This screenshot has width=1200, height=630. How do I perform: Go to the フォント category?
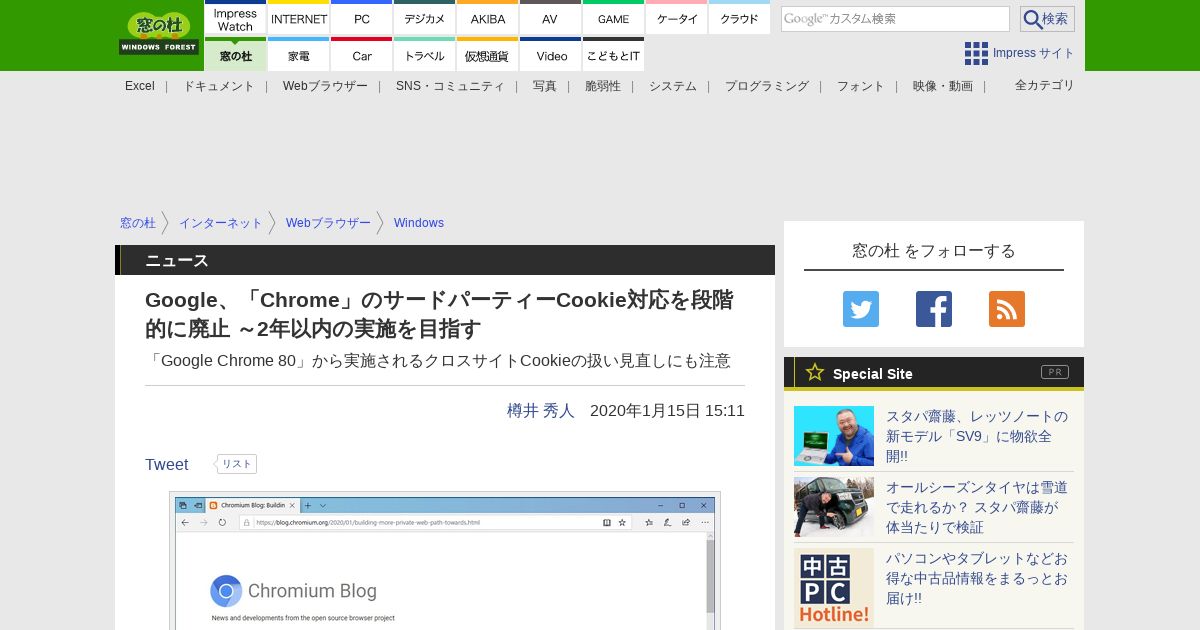[861, 86]
